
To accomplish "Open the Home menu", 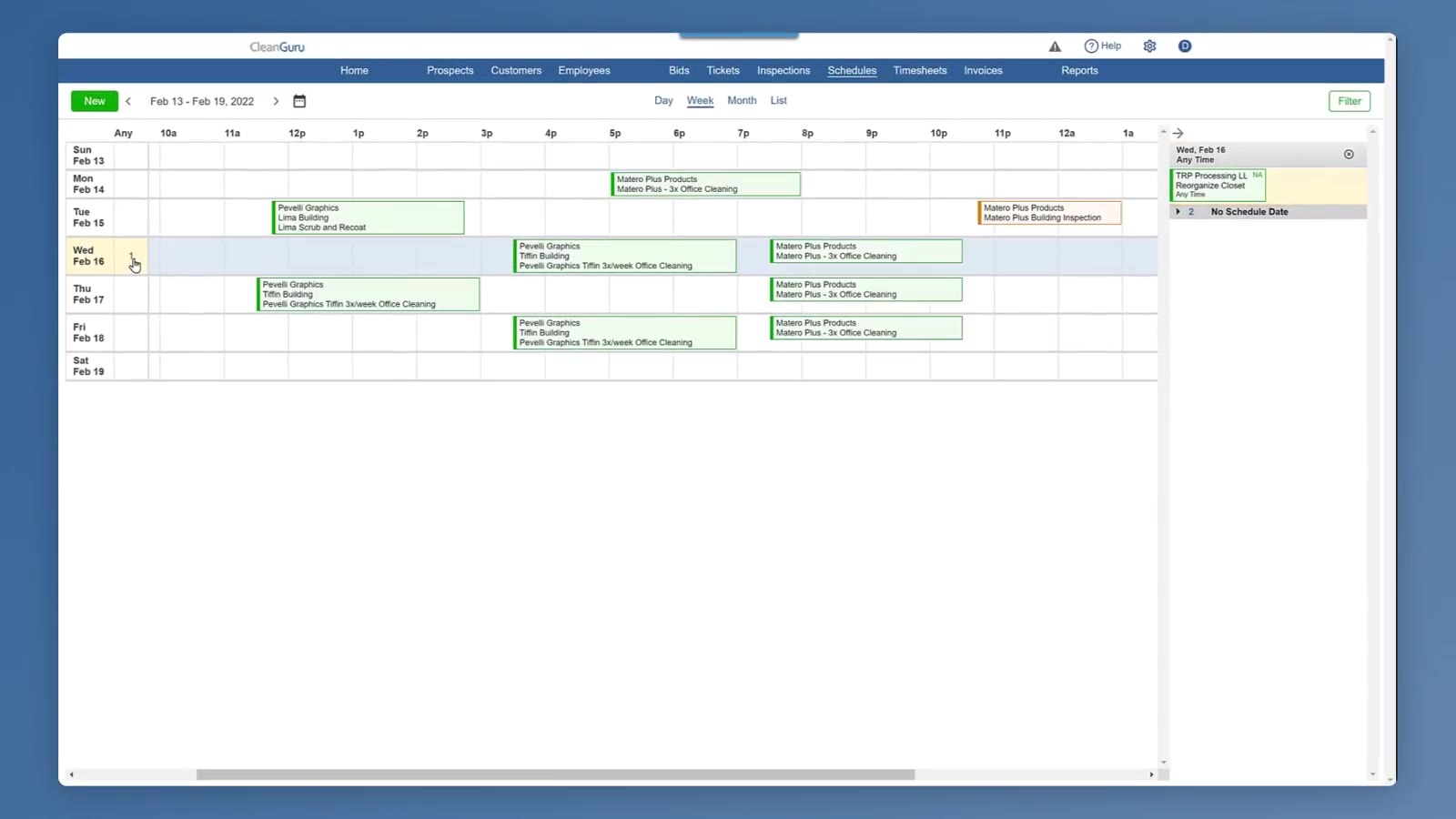I will [x=354, y=71].
